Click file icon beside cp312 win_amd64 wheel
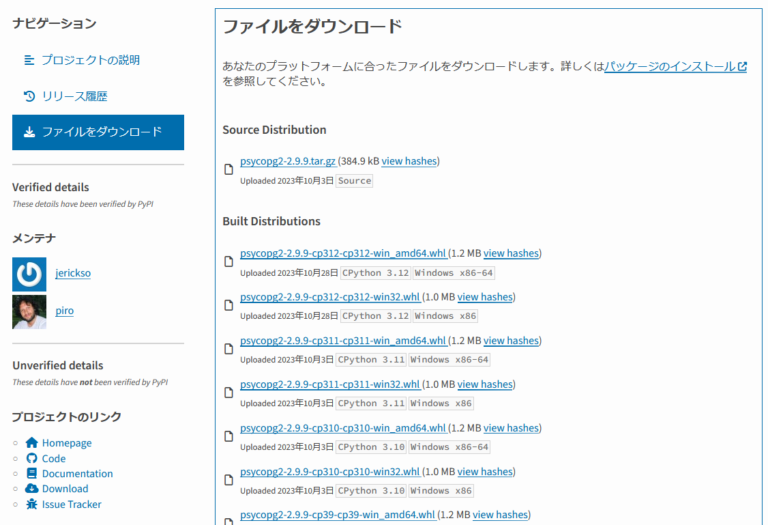This screenshot has width=768, height=525. [x=229, y=262]
